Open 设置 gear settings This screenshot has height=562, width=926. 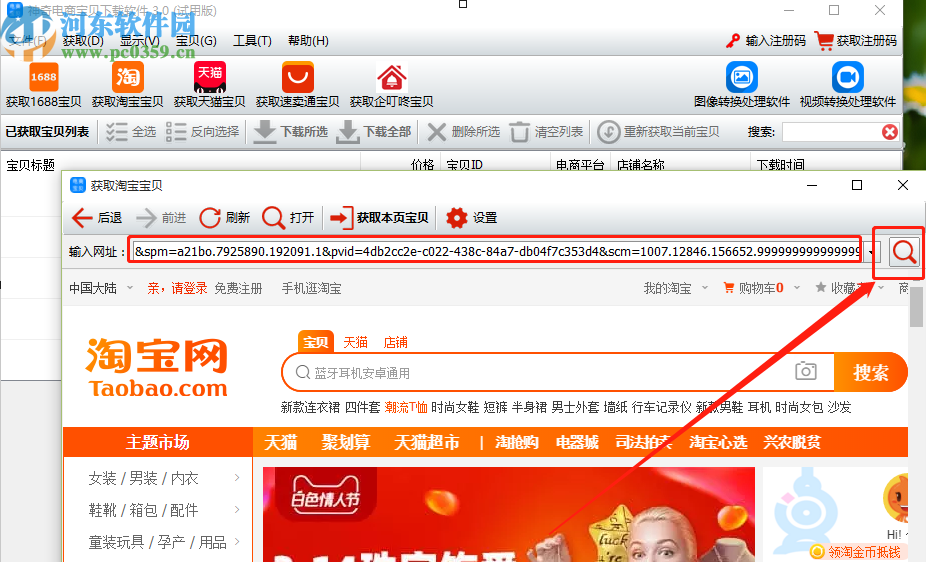pos(471,218)
